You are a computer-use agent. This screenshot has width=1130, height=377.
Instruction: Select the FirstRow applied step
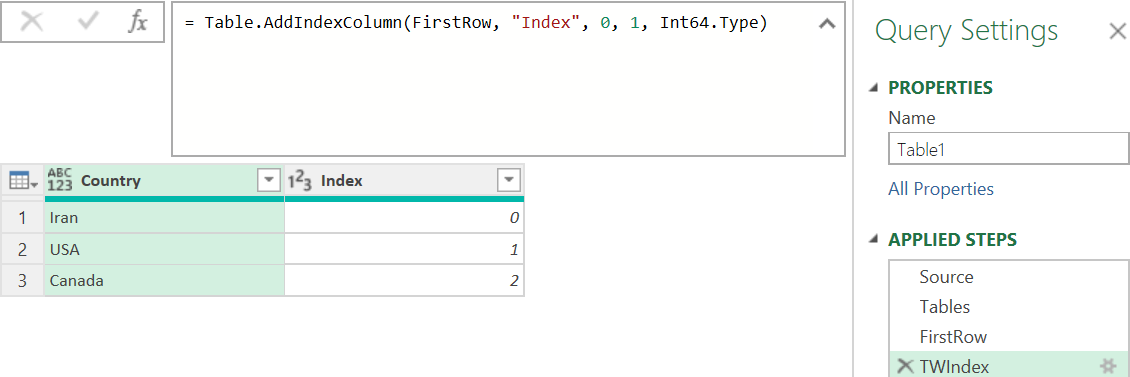[1009, 337]
